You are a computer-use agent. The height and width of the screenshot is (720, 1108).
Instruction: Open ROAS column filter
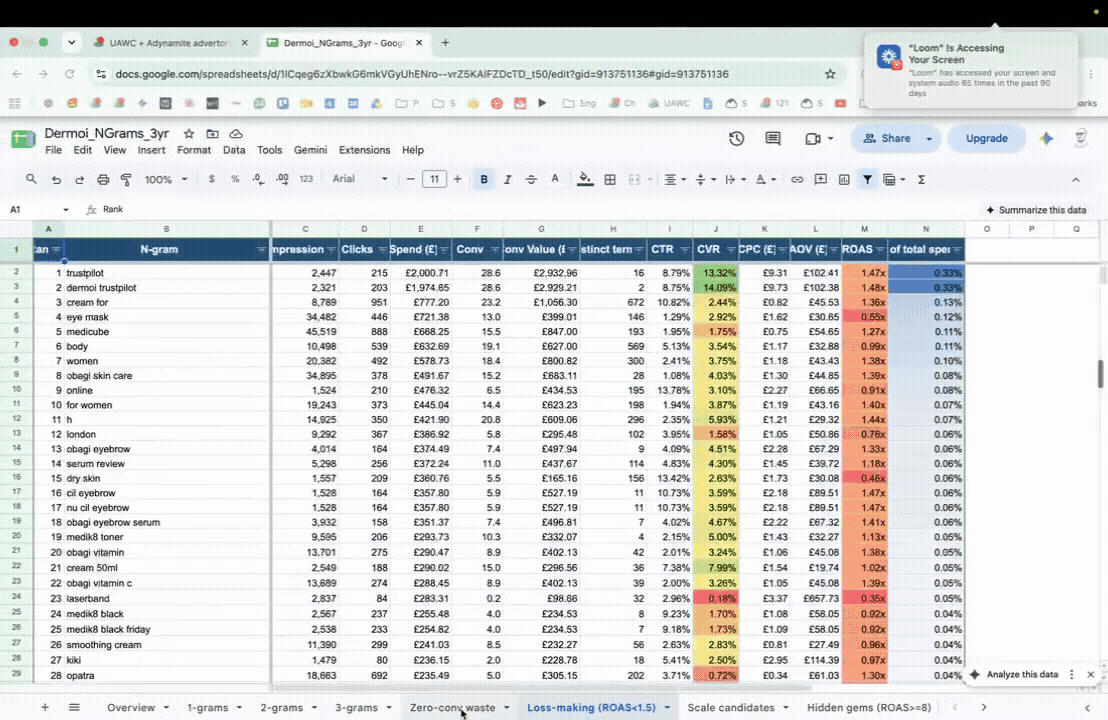880,249
